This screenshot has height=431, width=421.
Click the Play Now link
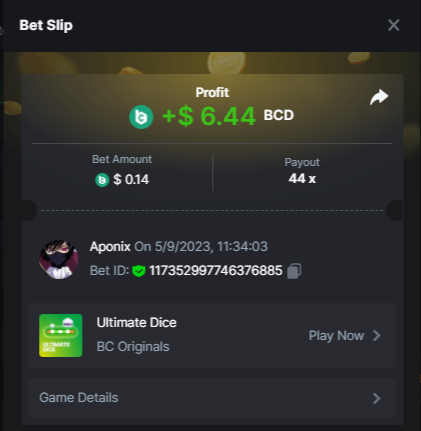(x=345, y=335)
